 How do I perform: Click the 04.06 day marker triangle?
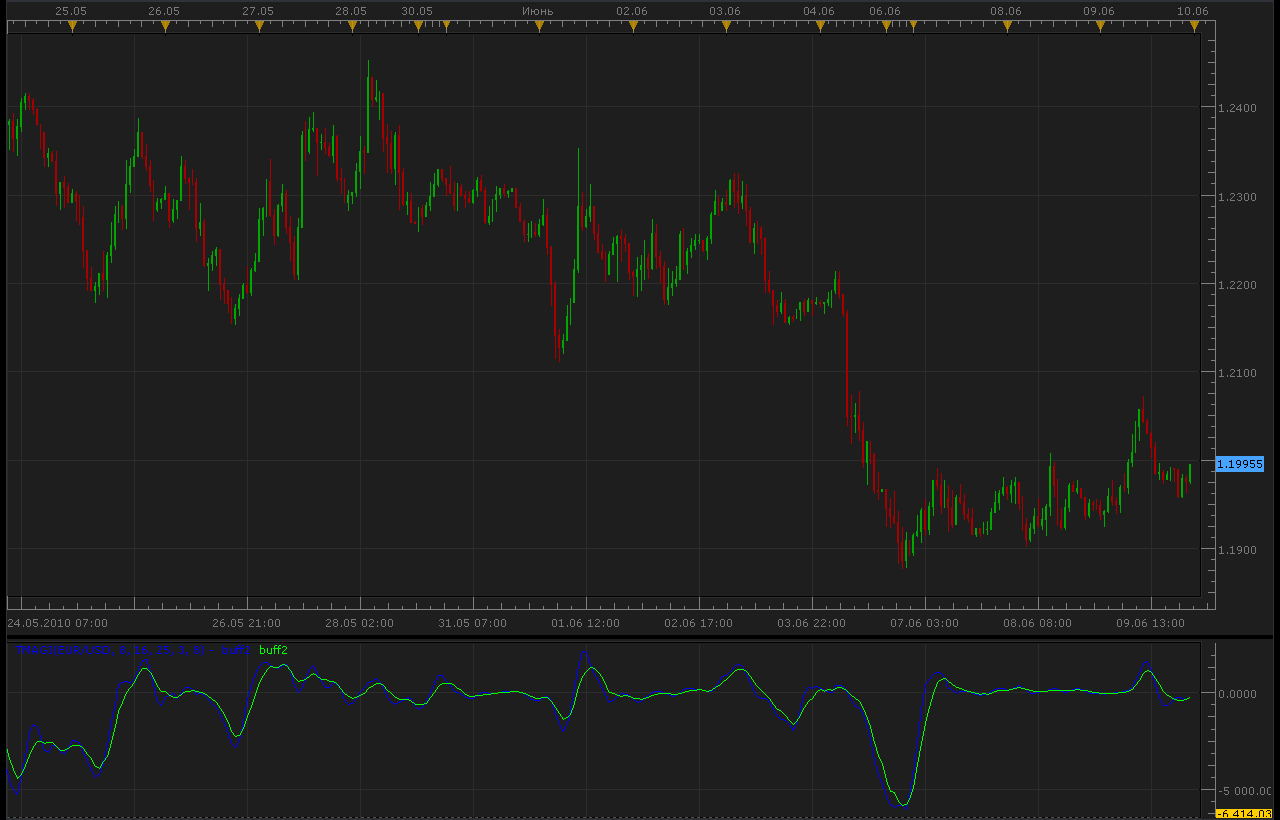[x=820, y=27]
